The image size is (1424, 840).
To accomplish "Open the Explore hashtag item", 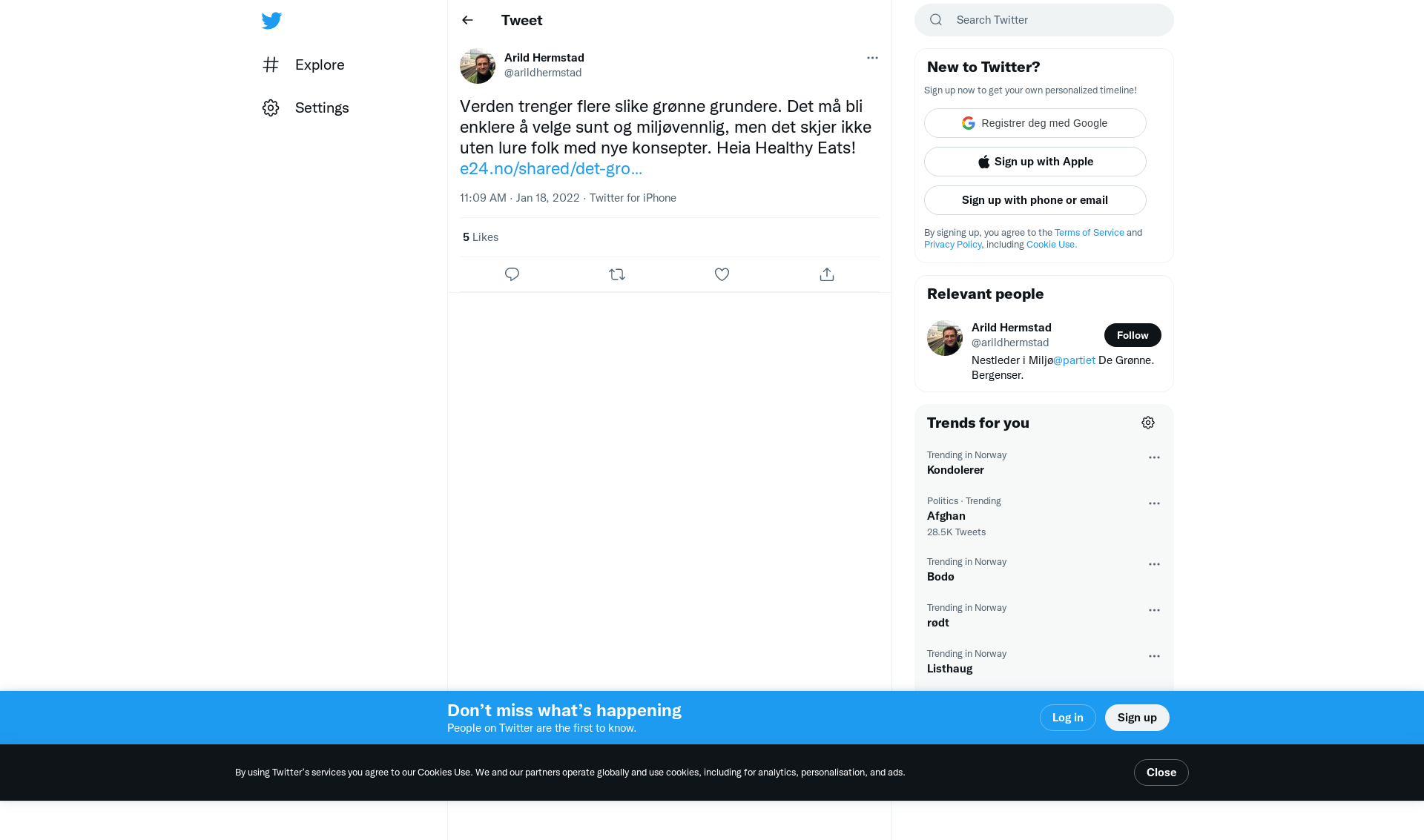I will (303, 65).
